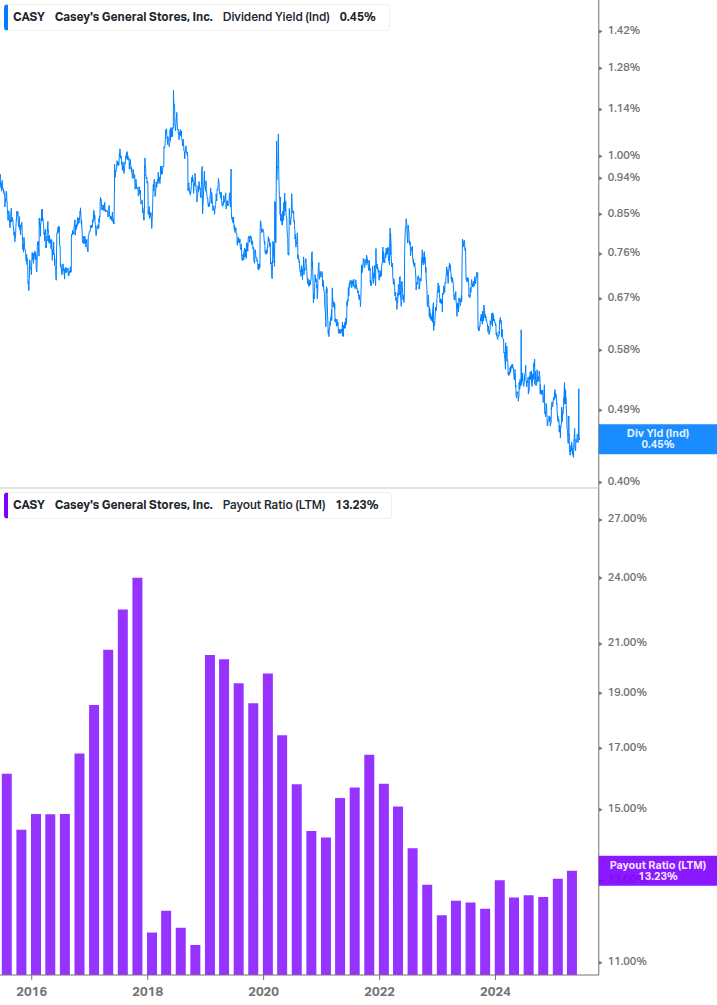Viewport: 717px width, 1005px height.
Task: Click the 0.49% dividend yield axis label
Action: [623, 409]
